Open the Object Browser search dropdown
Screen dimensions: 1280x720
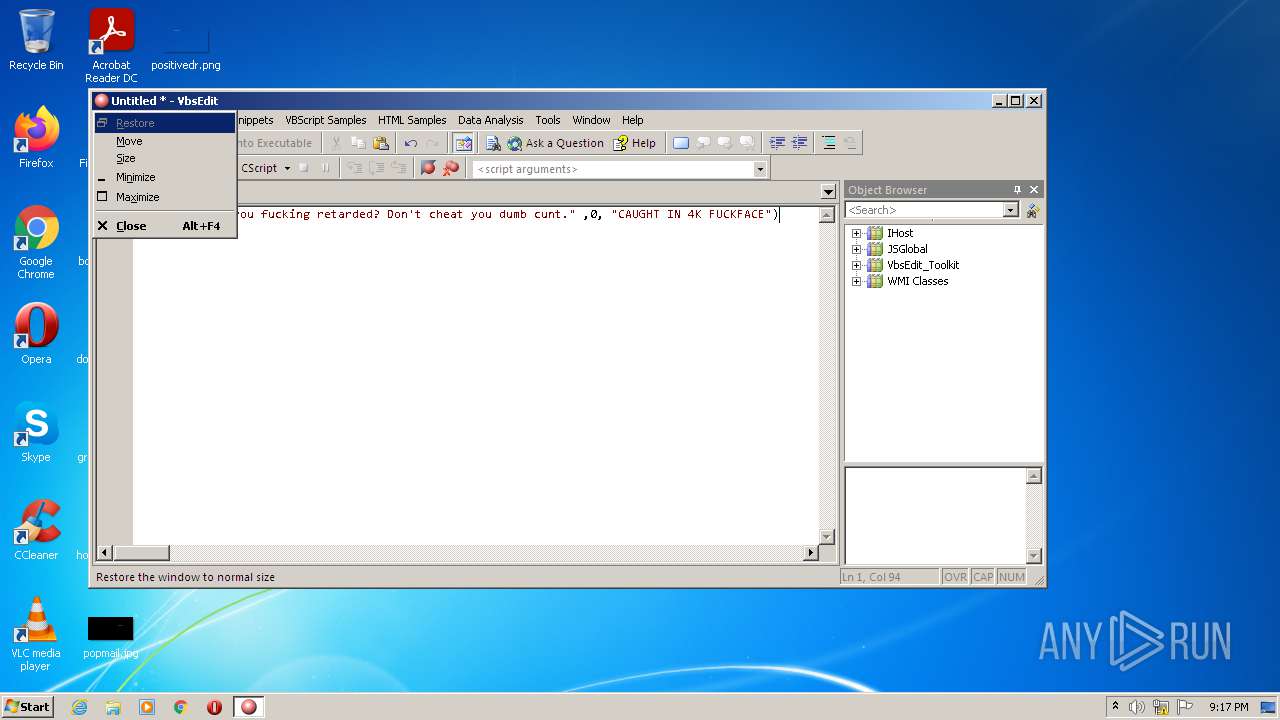coord(1011,210)
